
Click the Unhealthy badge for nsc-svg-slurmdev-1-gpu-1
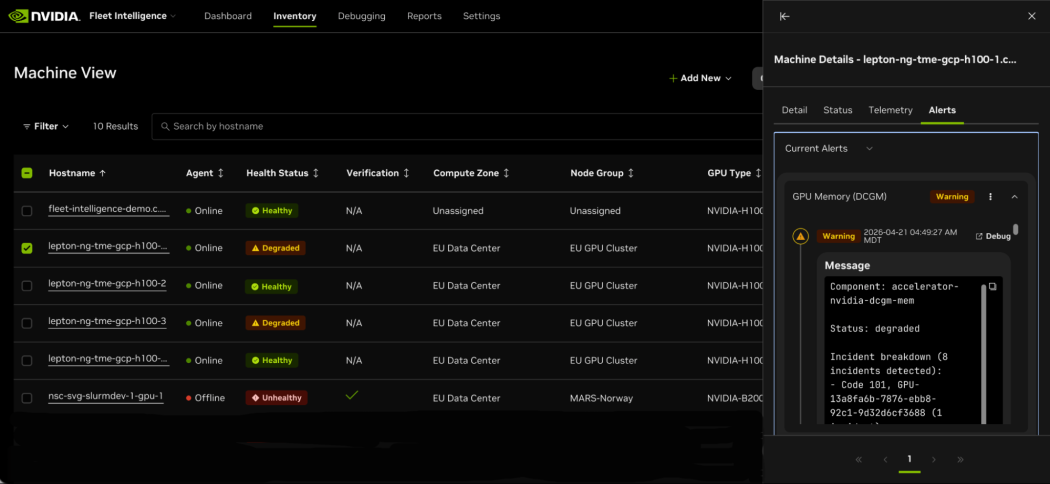click(277, 398)
